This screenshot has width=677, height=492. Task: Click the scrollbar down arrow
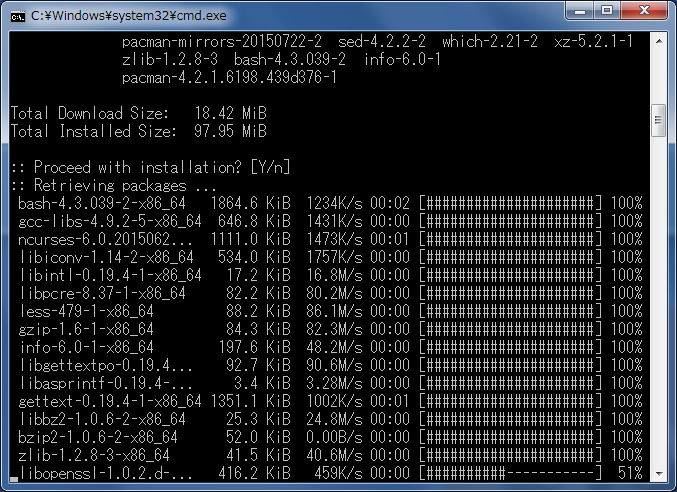659,473
